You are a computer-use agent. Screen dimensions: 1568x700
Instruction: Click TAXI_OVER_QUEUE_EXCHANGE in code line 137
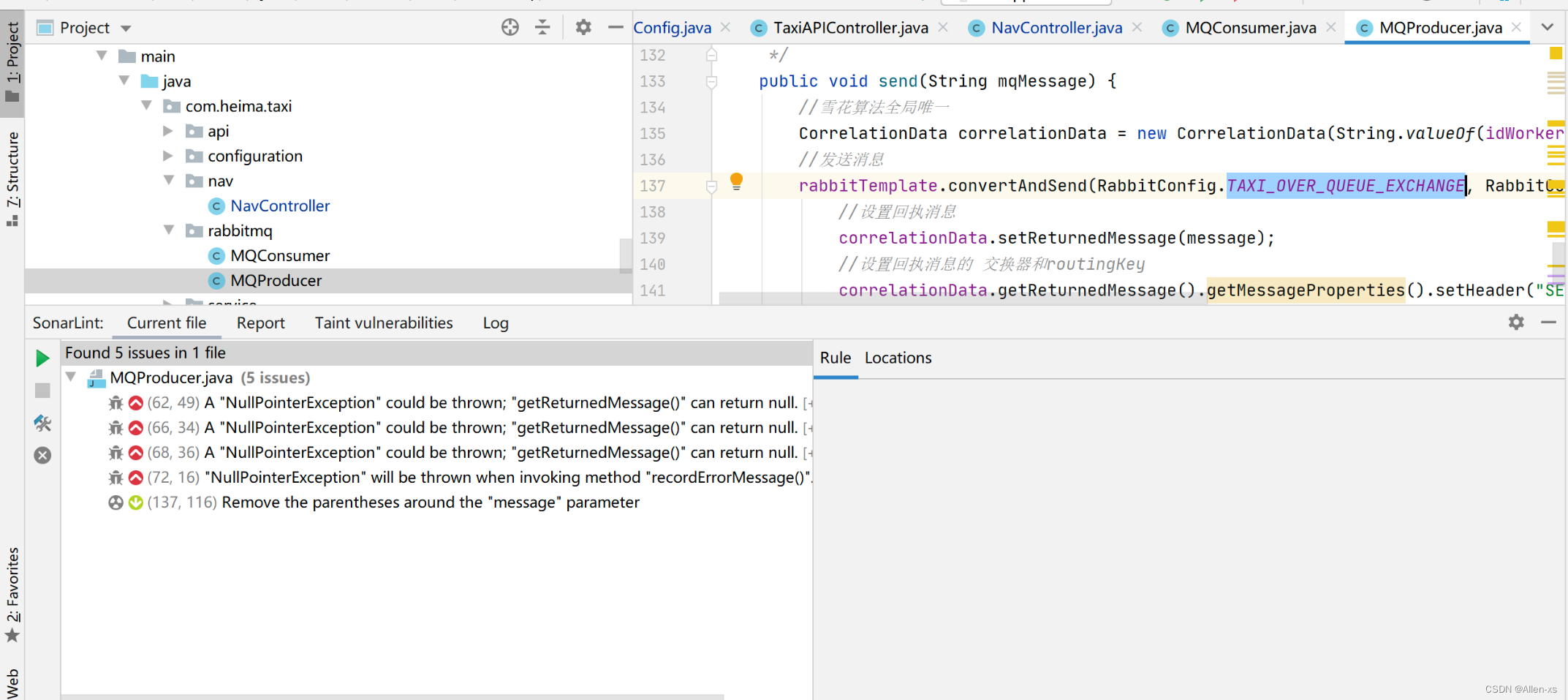pos(1346,186)
